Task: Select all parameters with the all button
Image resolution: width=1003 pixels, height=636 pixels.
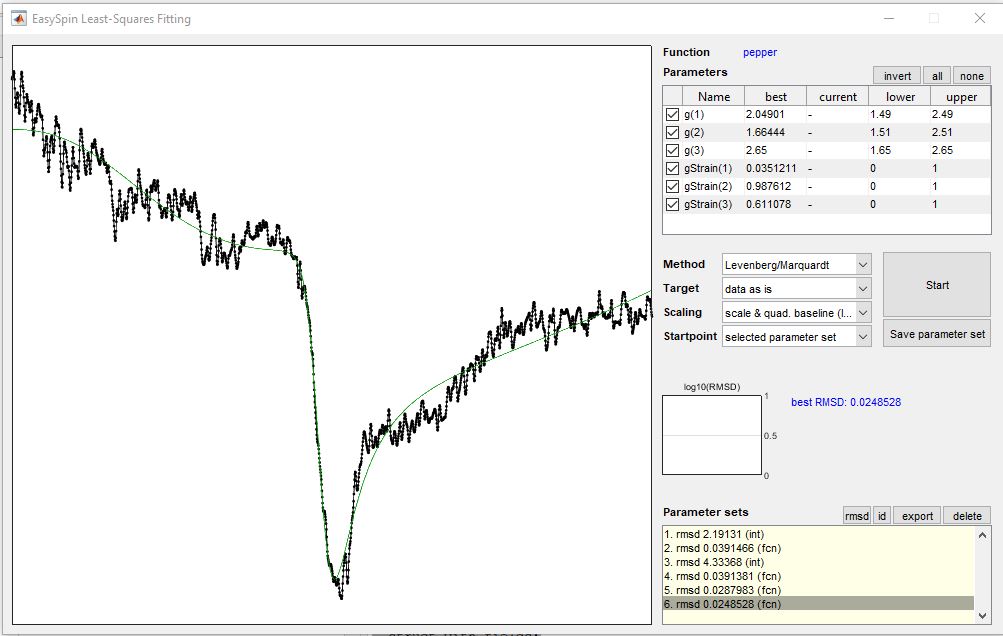Action: point(937,76)
